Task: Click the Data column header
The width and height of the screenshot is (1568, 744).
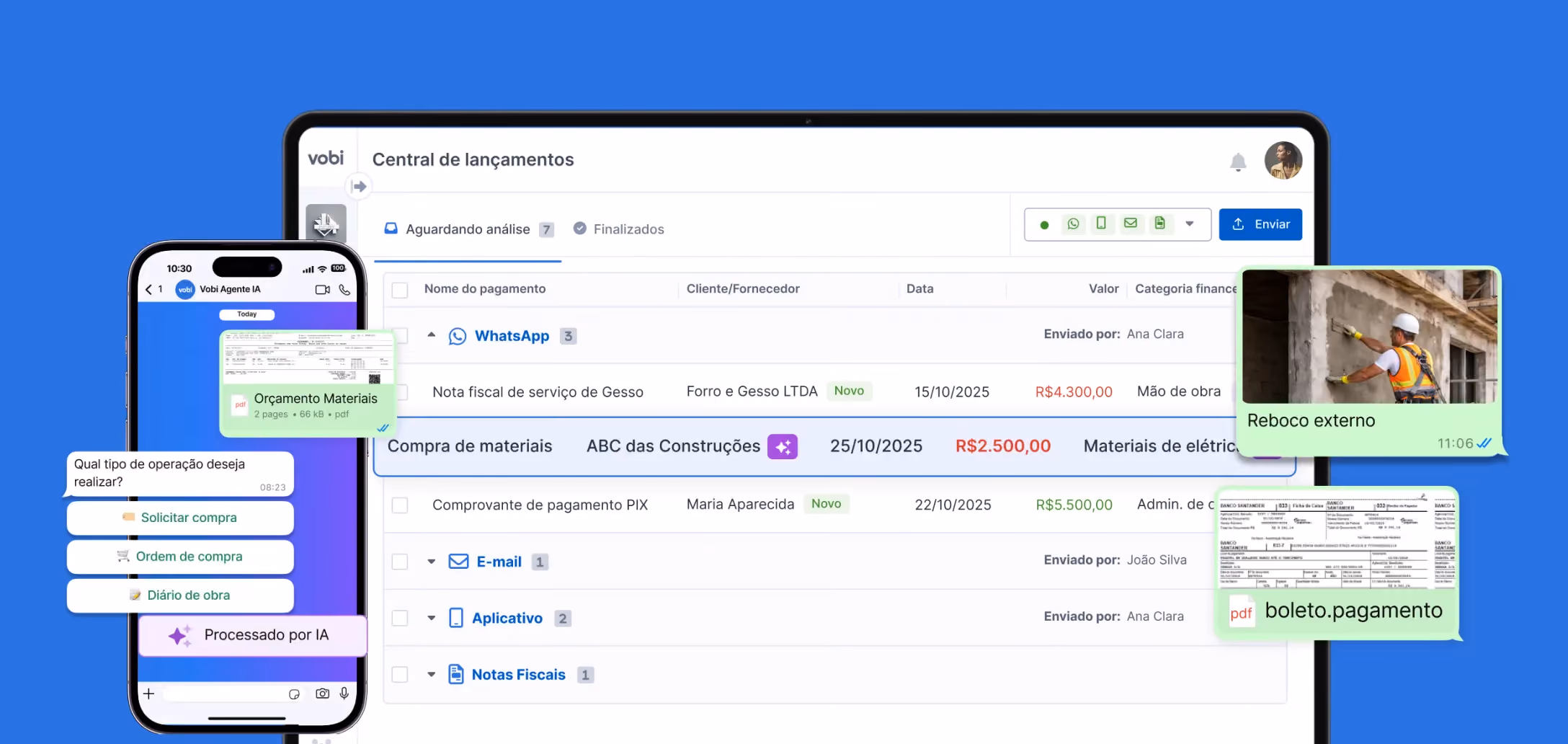Action: coord(920,289)
